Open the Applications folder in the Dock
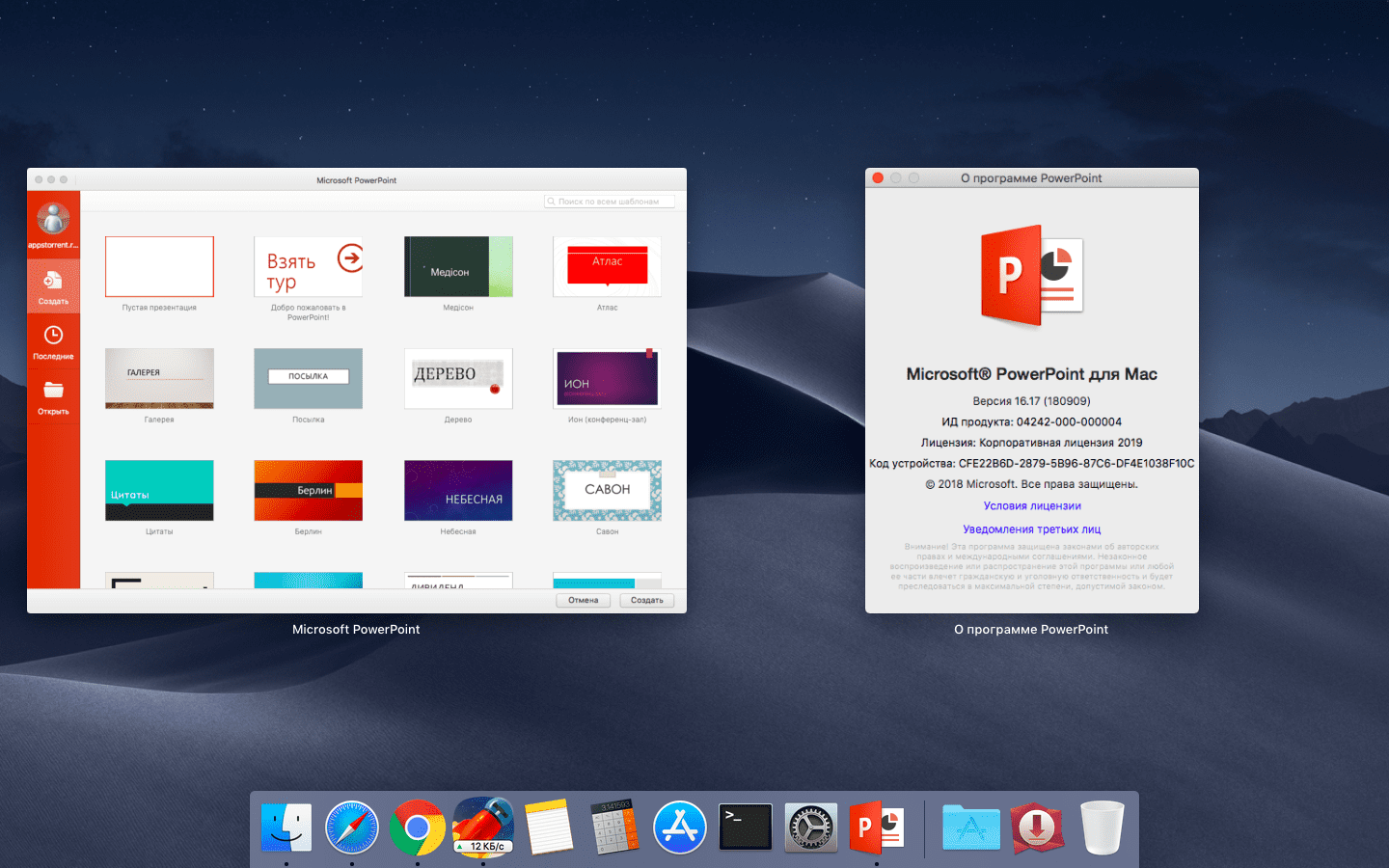The height and width of the screenshot is (868, 1389). pyautogui.click(x=971, y=827)
